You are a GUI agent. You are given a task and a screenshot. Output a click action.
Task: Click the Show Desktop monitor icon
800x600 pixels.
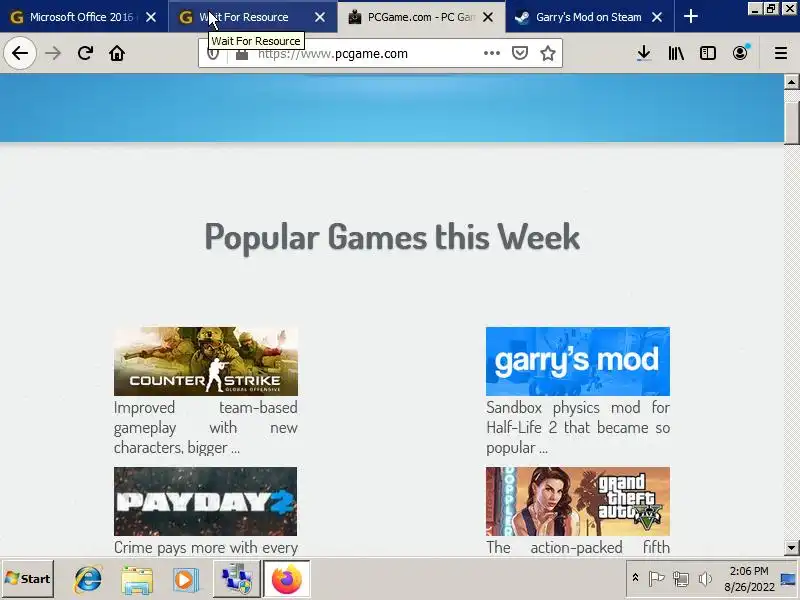coord(789,579)
